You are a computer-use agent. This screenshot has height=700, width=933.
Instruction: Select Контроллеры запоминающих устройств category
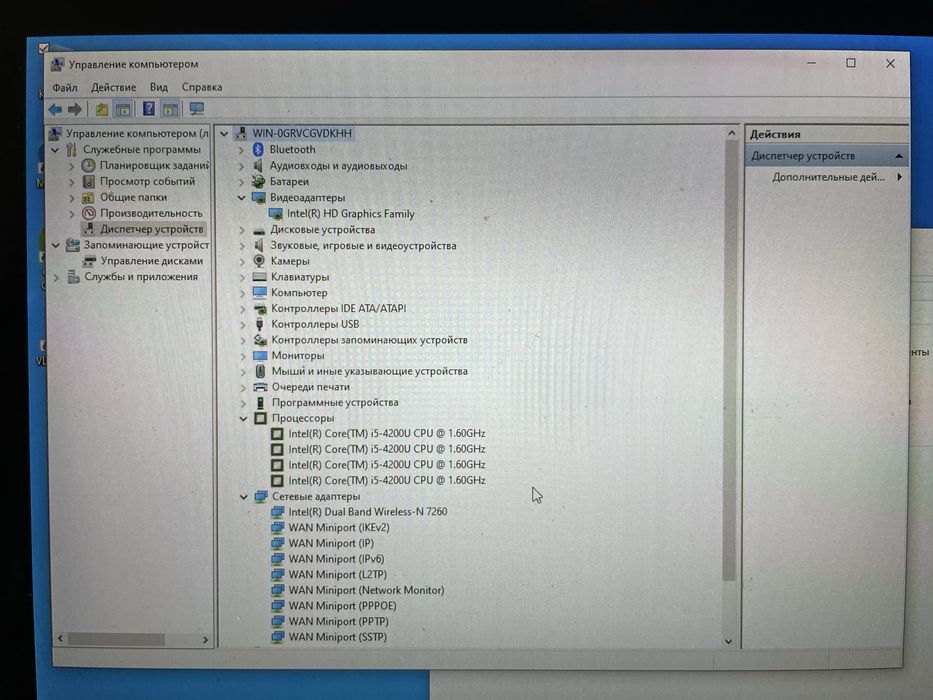370,340
